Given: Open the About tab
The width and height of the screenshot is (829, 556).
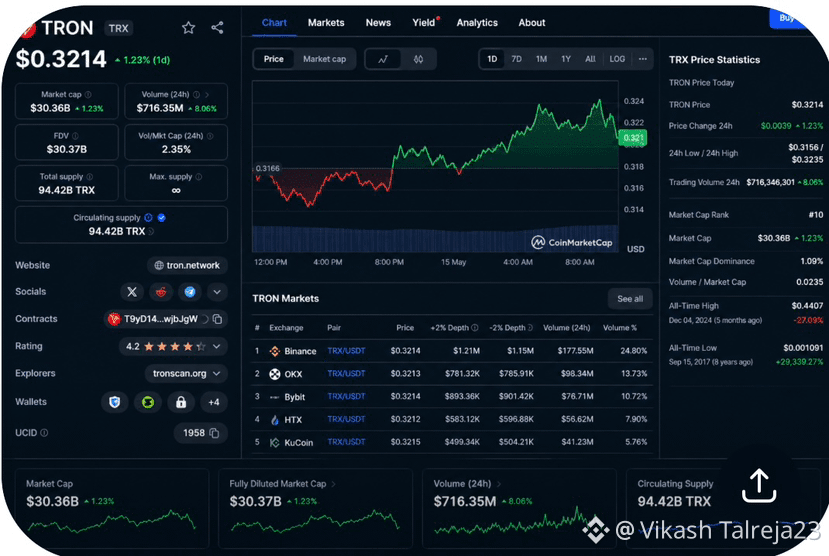Looking at the screenshot, I should point(531,23).
